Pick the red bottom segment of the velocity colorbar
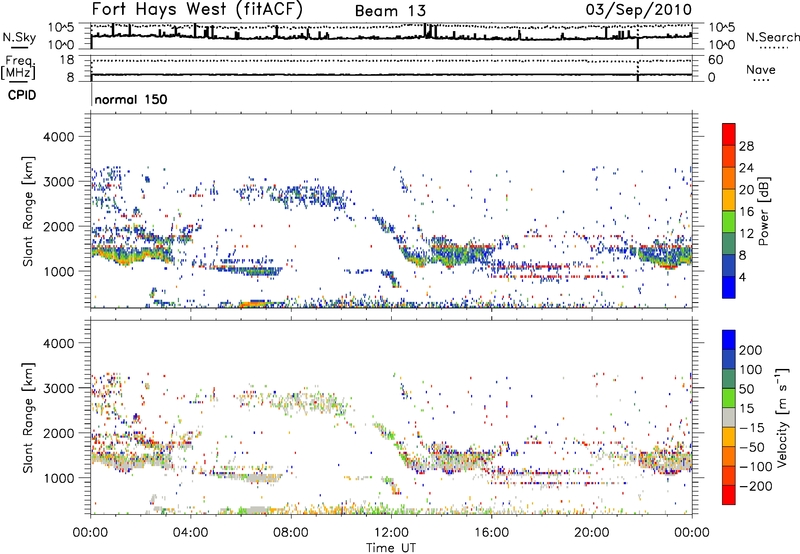800x554 pixels. point(729,495)
